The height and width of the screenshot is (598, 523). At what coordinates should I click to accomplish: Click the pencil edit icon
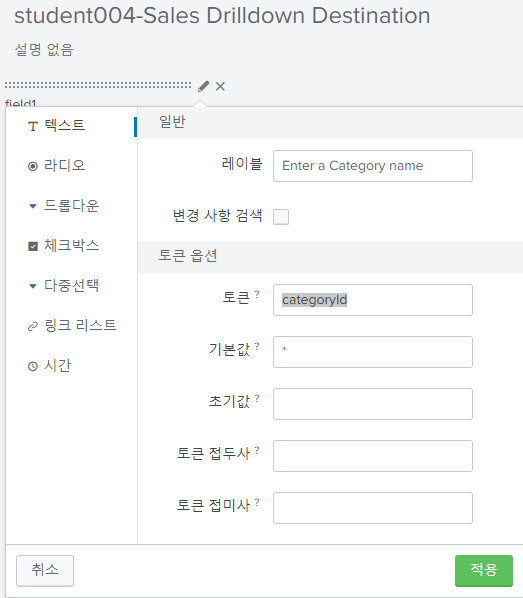(203, 86)
